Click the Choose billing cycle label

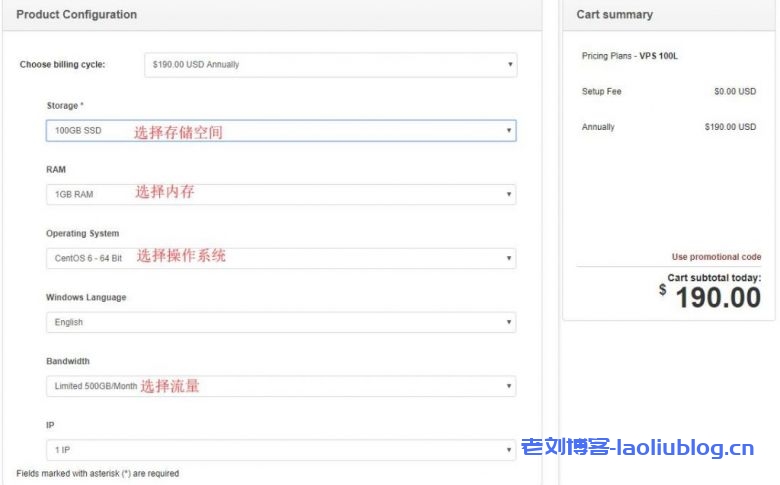[62, 65]
